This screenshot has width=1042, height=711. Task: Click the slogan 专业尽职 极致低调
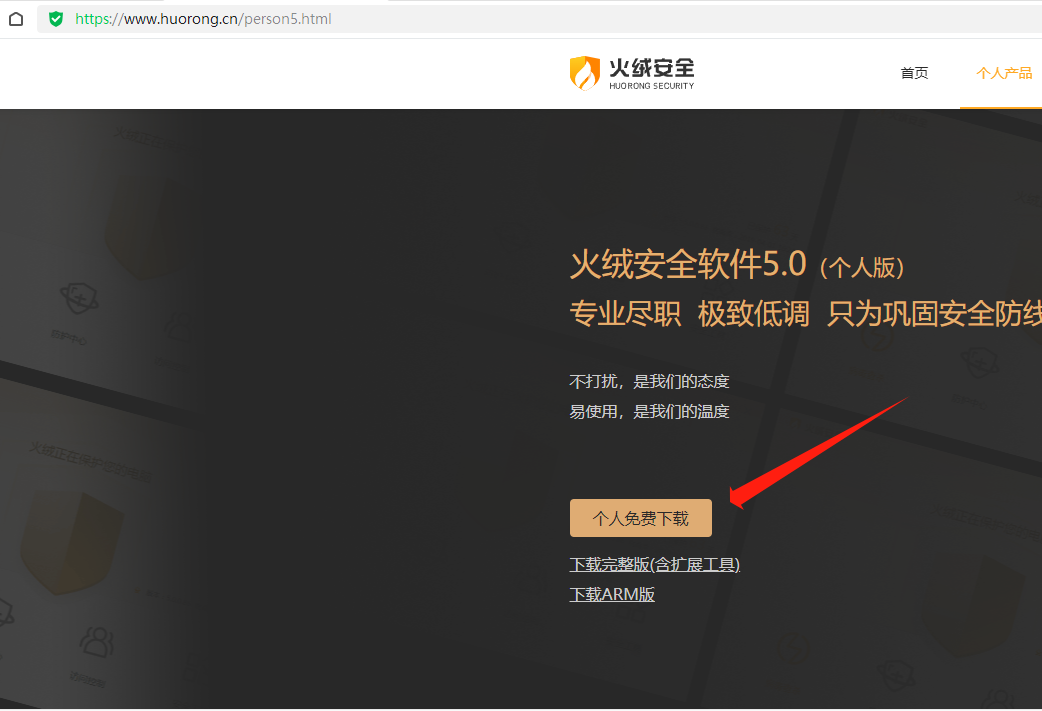tap(689, 314)
